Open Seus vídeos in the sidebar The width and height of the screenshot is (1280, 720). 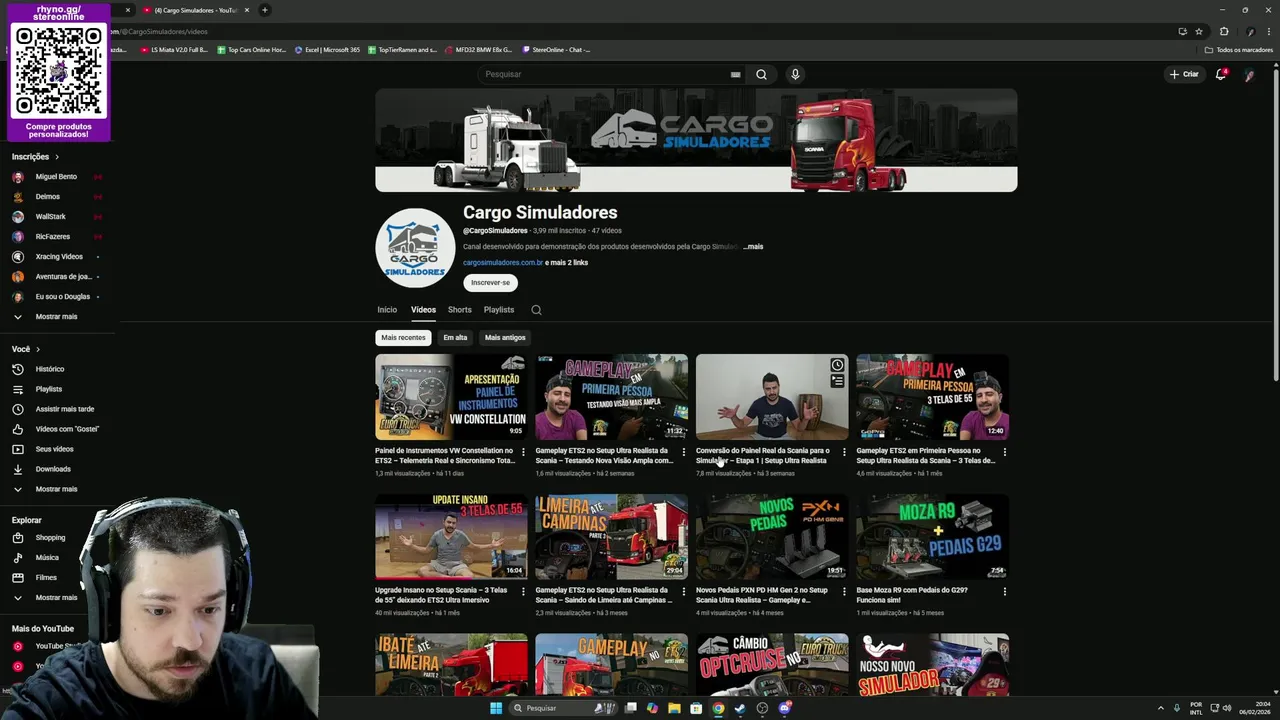[55, 449]
